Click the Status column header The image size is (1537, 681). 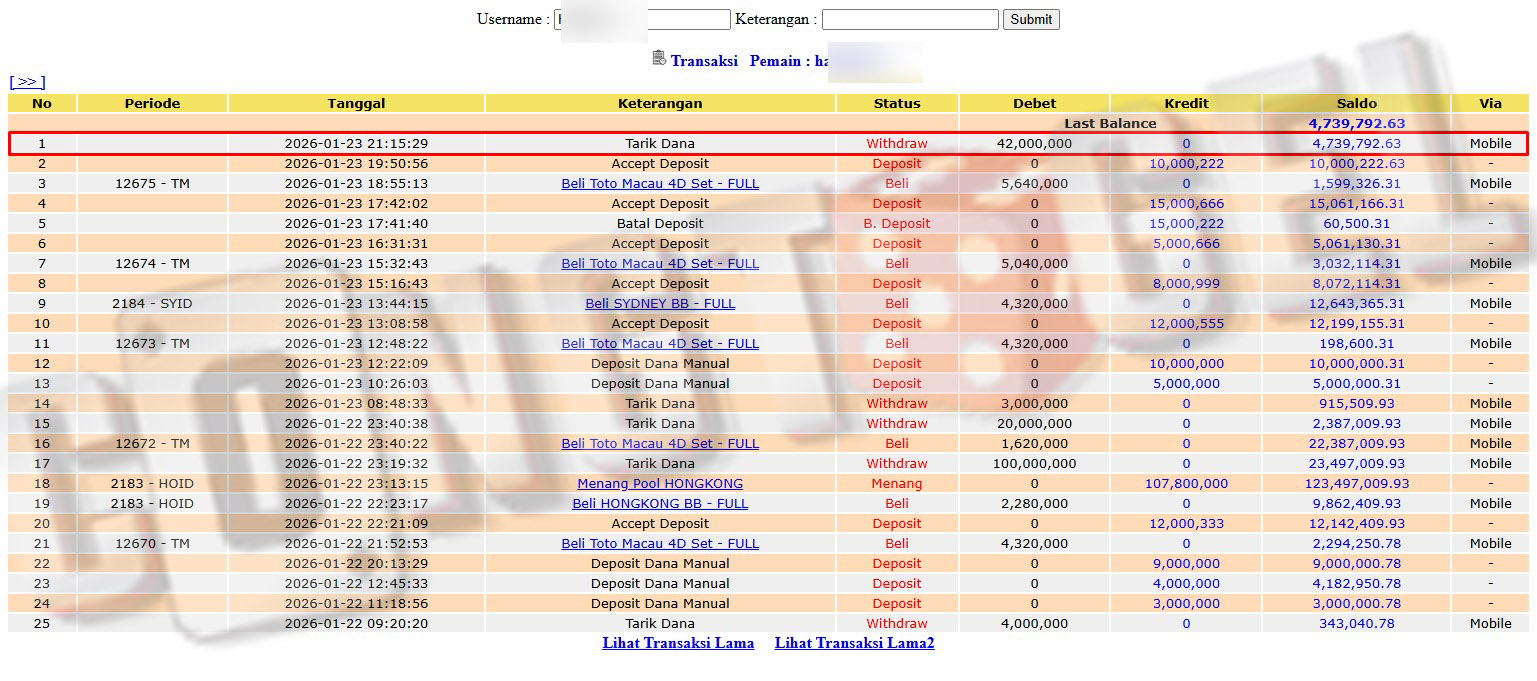896,103
